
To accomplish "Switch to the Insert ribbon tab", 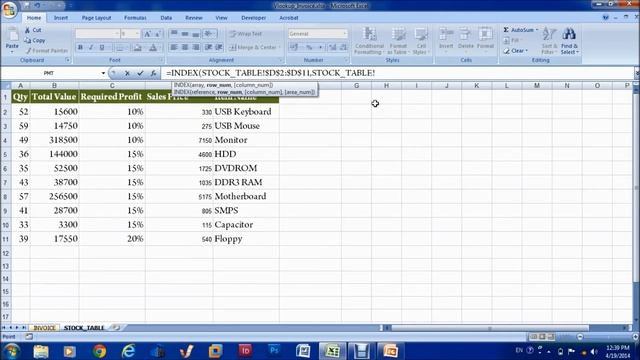I will click(61, 18).
